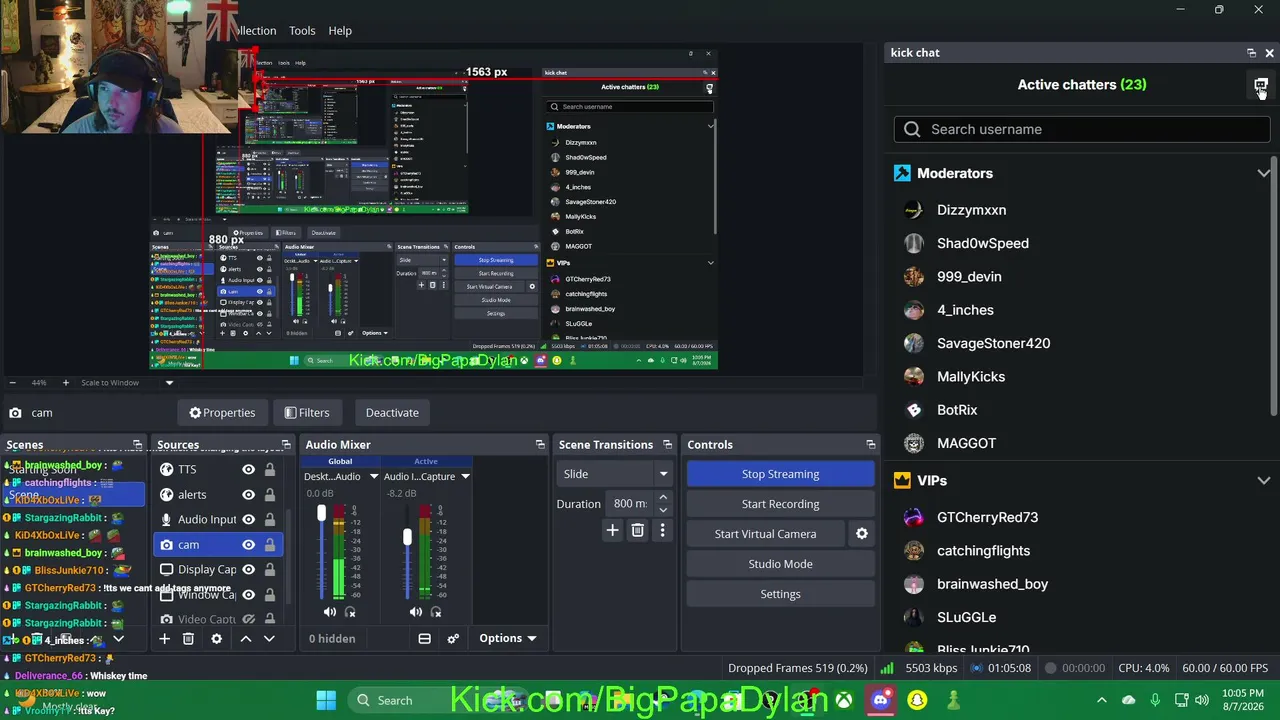1280x720 pixels.
Task: Show hidden system tray icons
Action: pos(1102,700)
